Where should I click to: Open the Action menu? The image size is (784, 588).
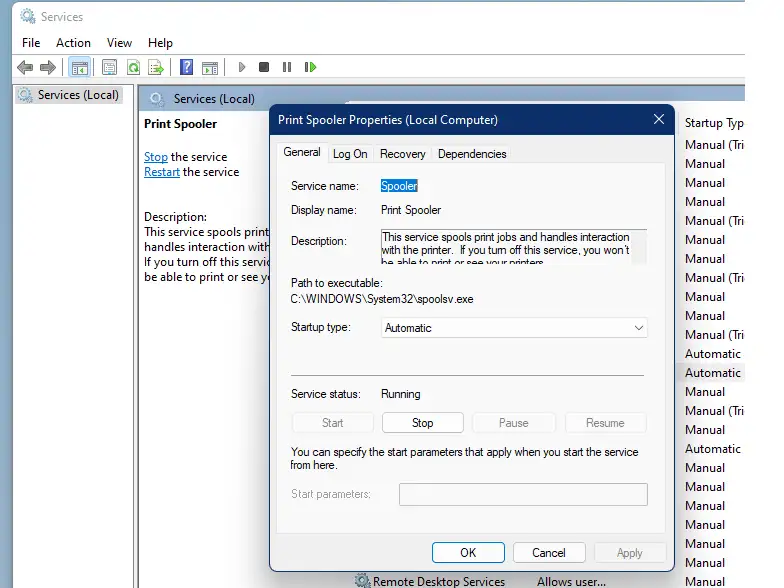click(73, 43)
